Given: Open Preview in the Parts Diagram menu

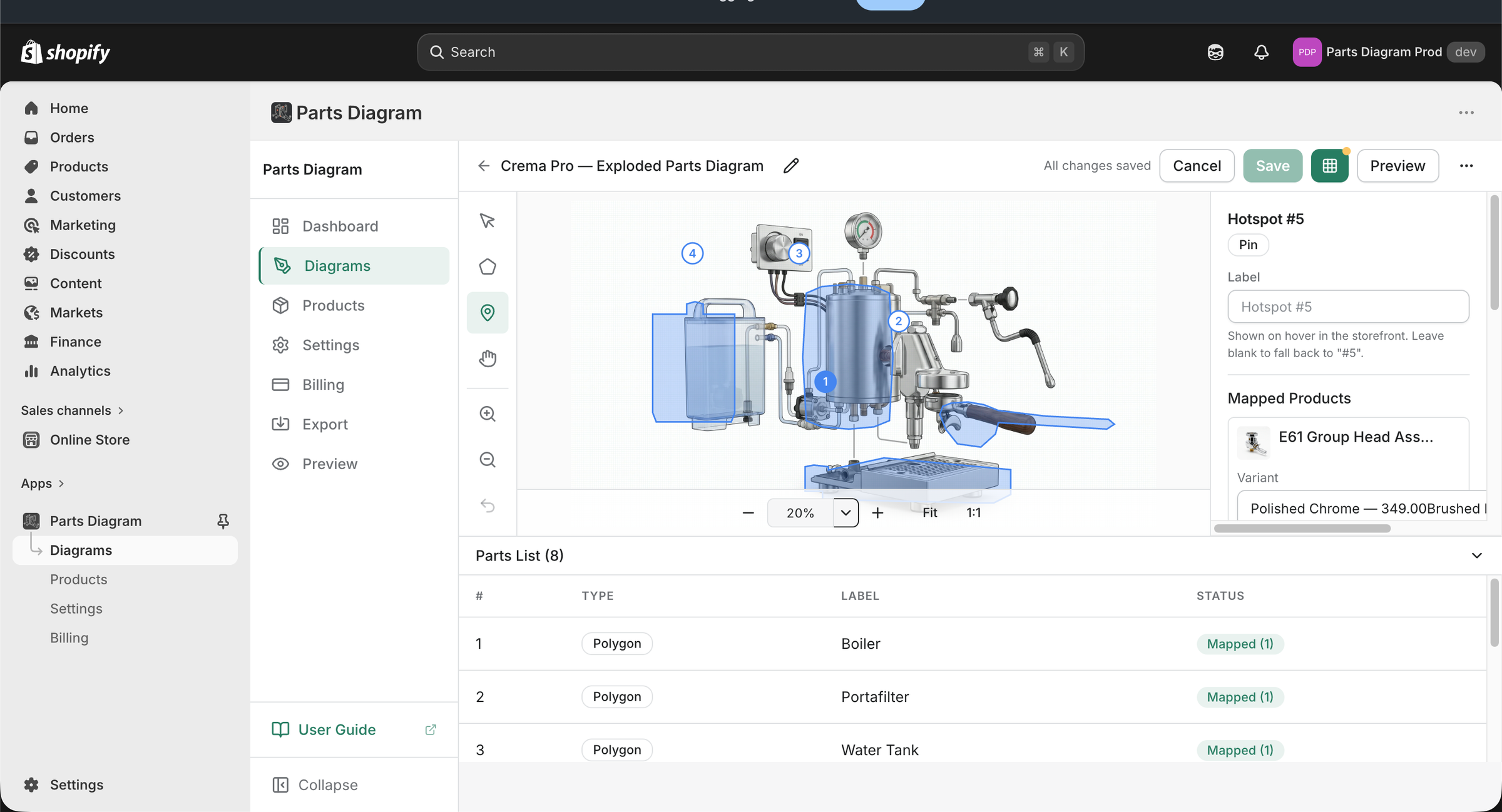Looking at the screenshot, I should pyautogui.click(x=354, y=464).
